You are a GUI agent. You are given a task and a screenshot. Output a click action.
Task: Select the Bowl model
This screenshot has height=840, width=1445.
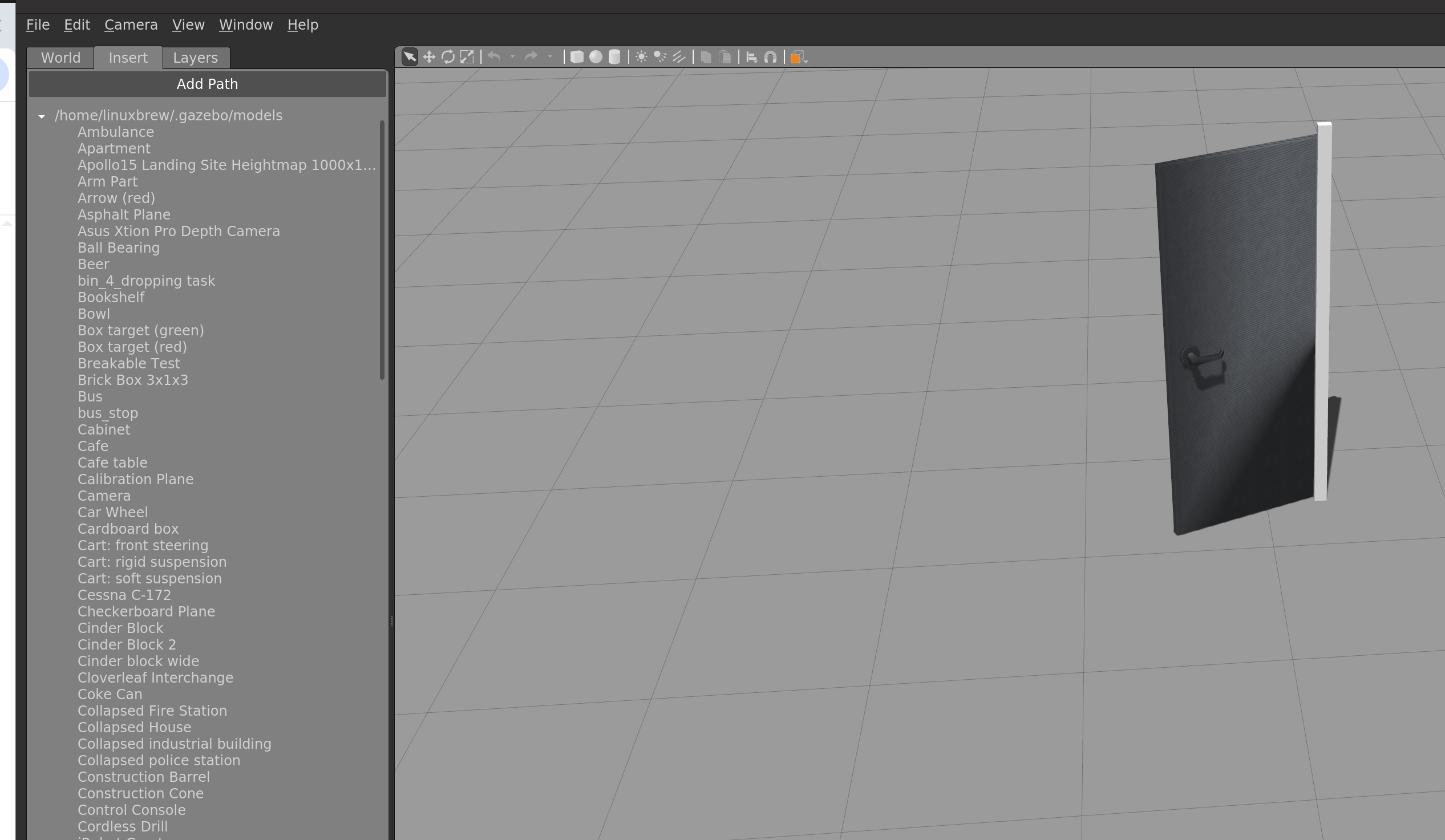point(94,314)
